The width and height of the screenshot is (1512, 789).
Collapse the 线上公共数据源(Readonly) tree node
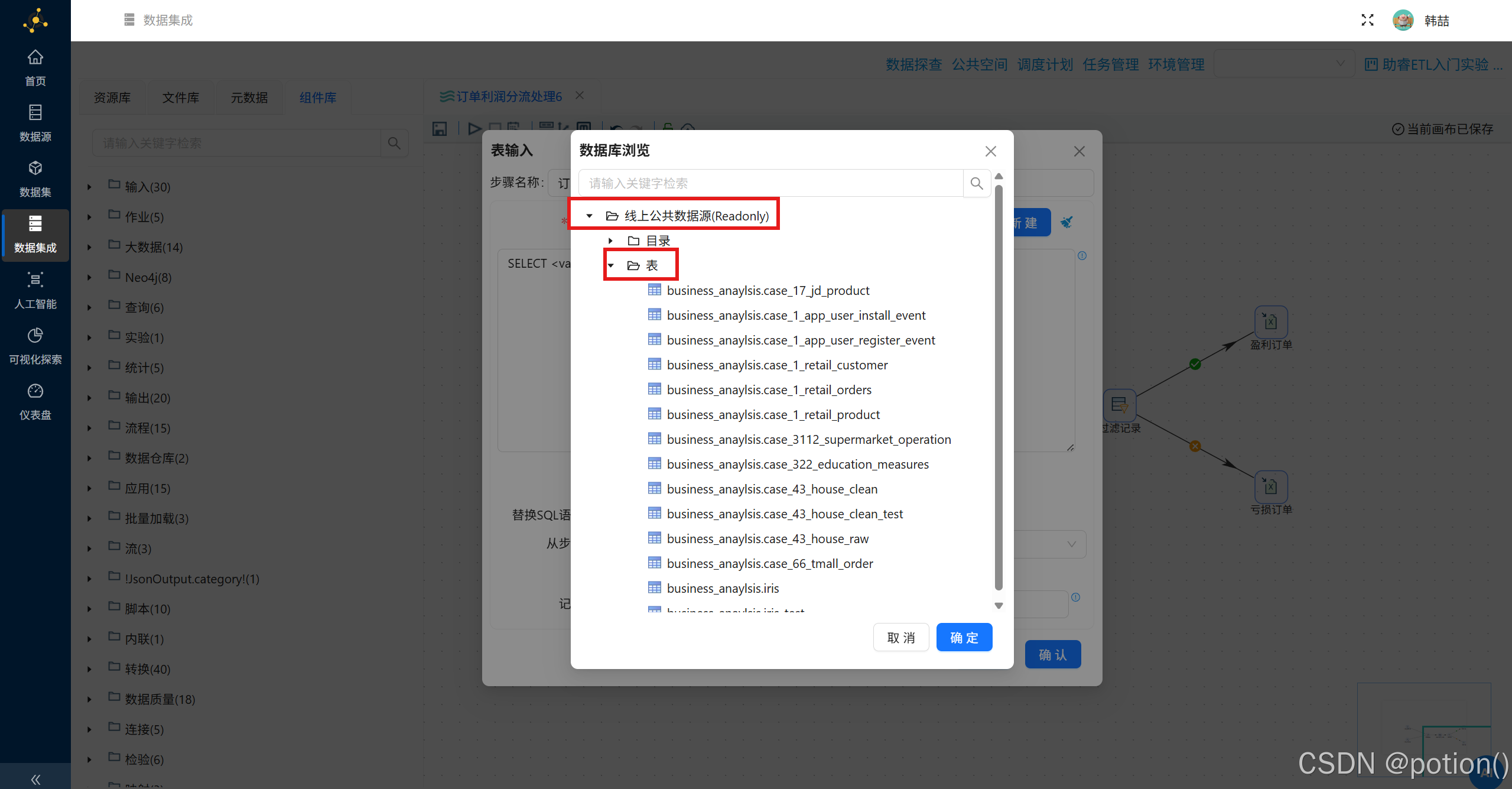coord(589,216)
